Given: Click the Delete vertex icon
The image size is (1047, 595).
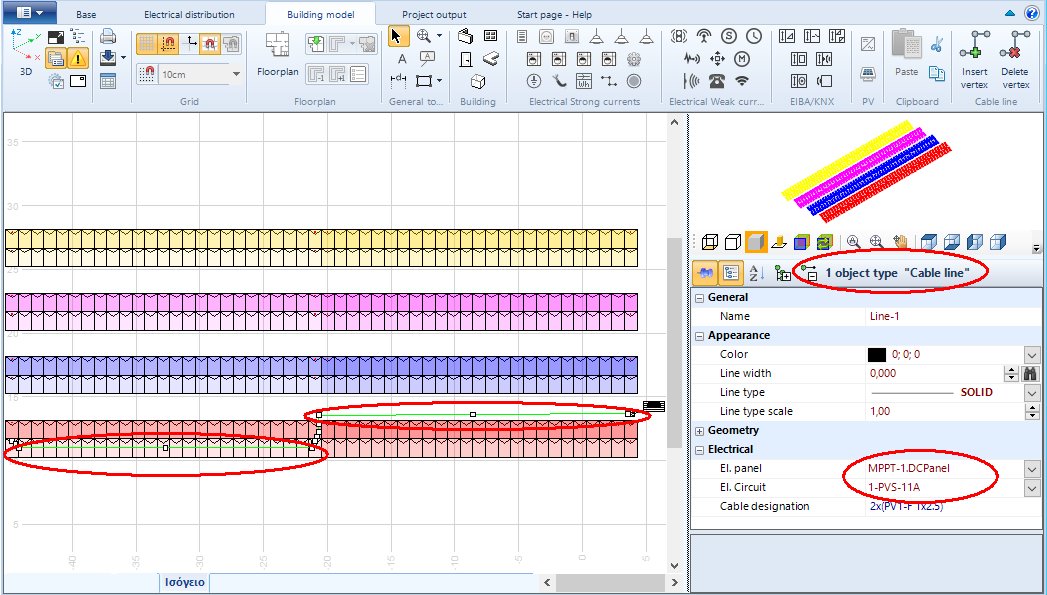Looking at the screenshot, I should 1014,44.
